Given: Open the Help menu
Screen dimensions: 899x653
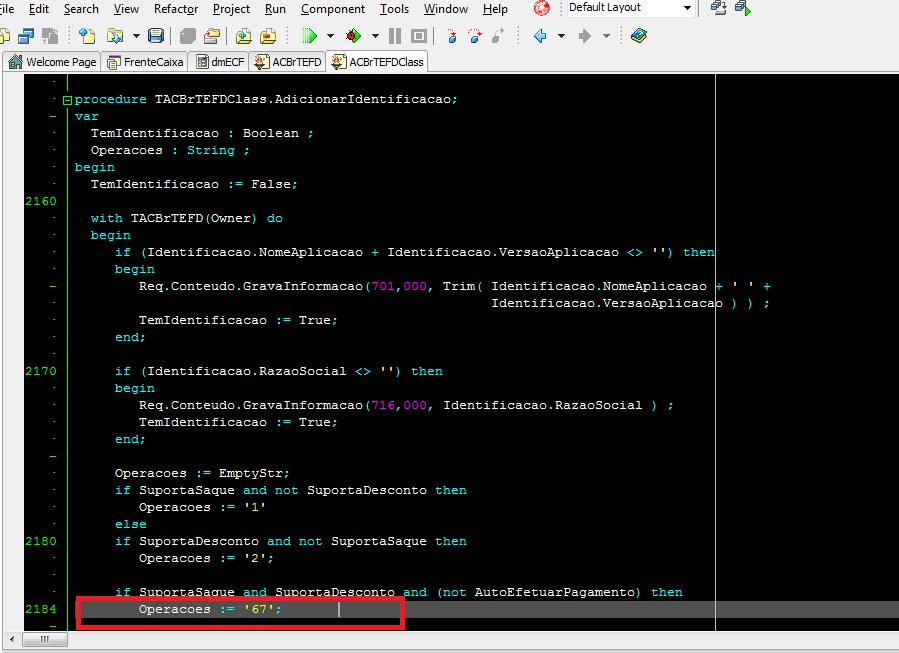Looking at the screenshot, I should (x=495, y=9).
